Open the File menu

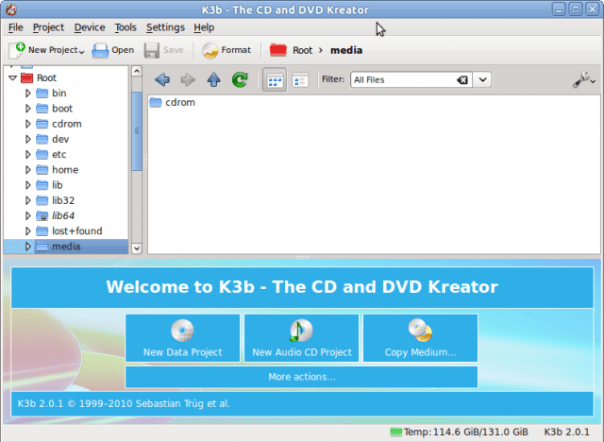point(16,27)
